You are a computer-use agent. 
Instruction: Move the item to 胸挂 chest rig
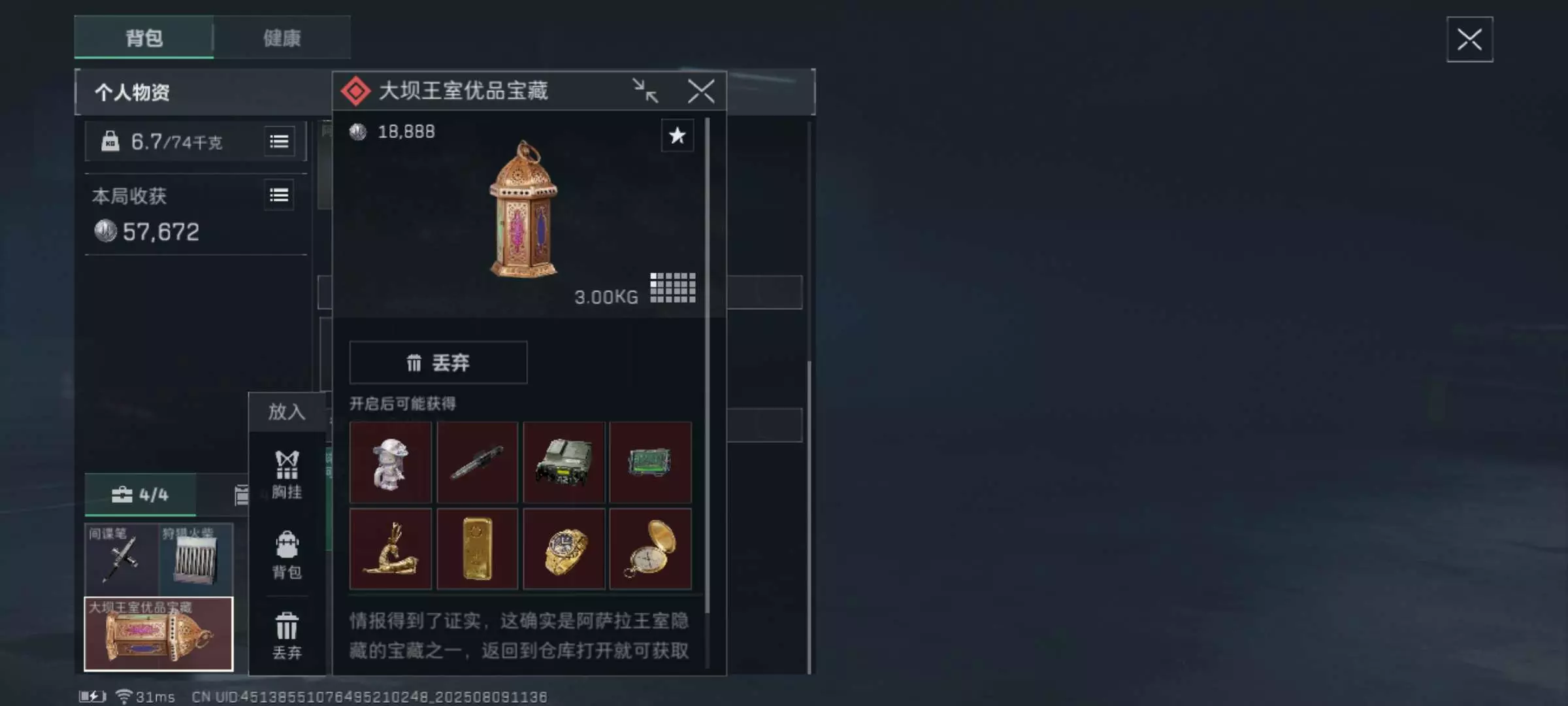coord(287,475)
